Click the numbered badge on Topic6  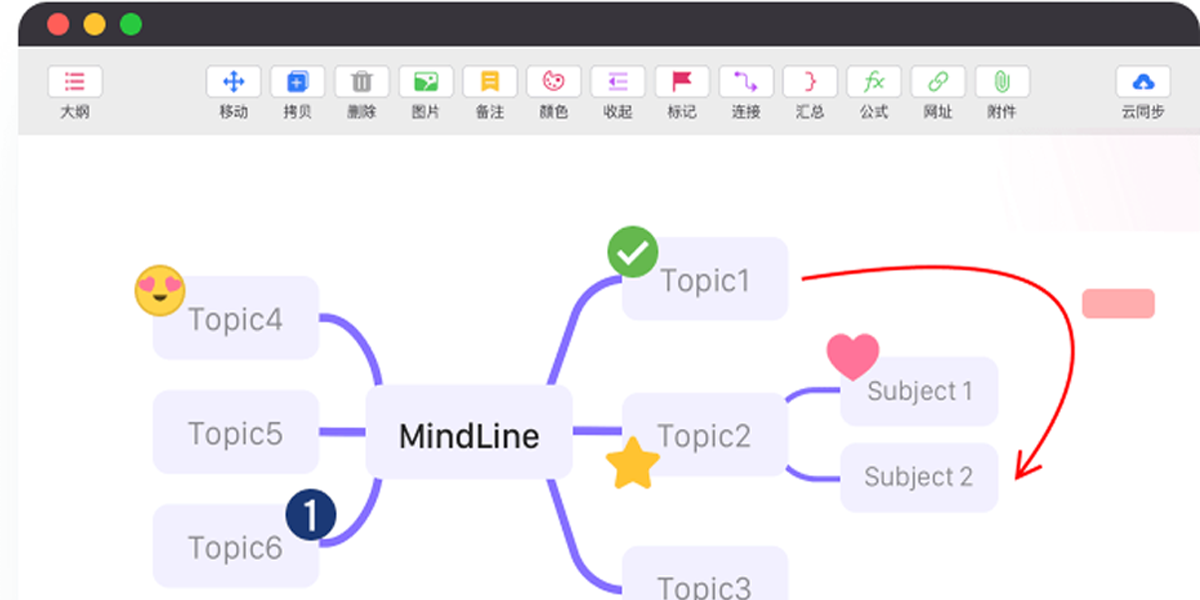click(x=311, y=513)
